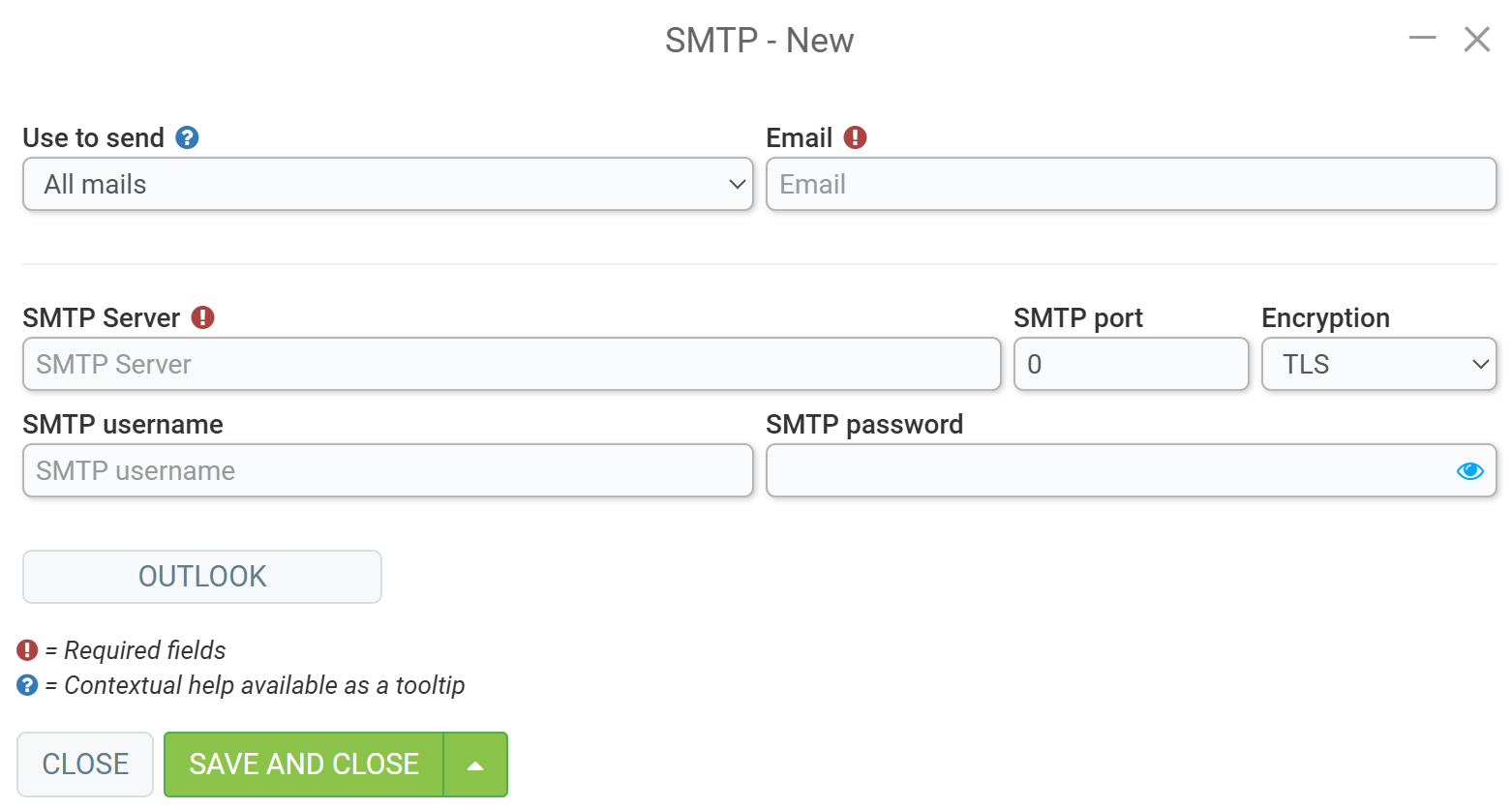Open the Encryption TLS dropdown
This screenshot has height=810, width=1512.
tap(1378, 364)
